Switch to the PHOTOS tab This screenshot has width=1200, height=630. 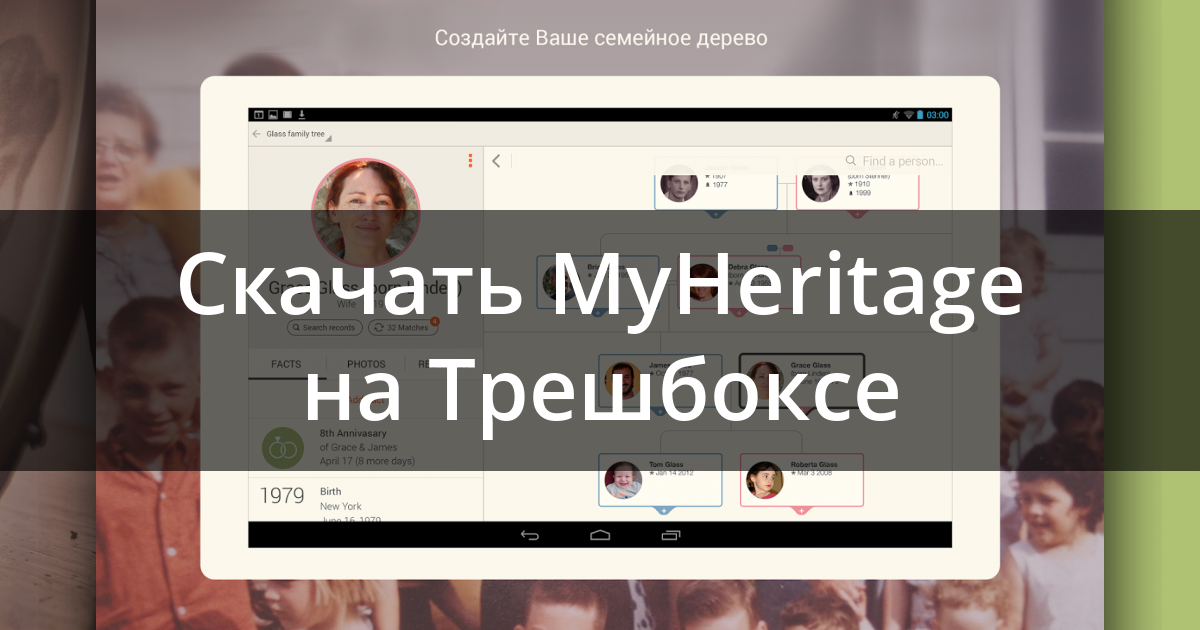[366, 365]
